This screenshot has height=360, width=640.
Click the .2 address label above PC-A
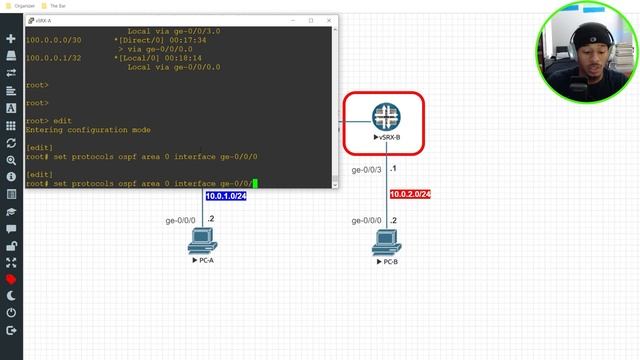click(211, 219)
